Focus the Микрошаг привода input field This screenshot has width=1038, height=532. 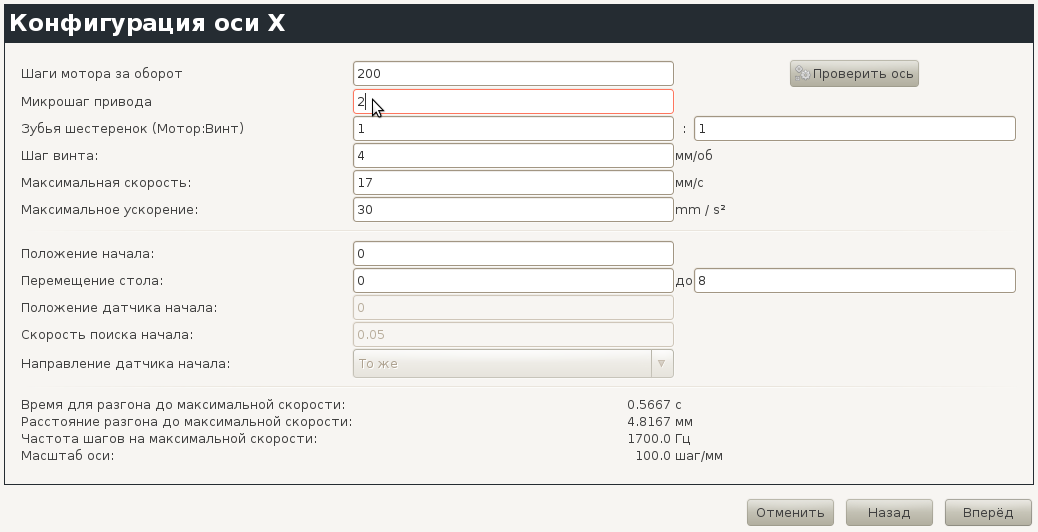pyautogui.click(x=513, y=102)
